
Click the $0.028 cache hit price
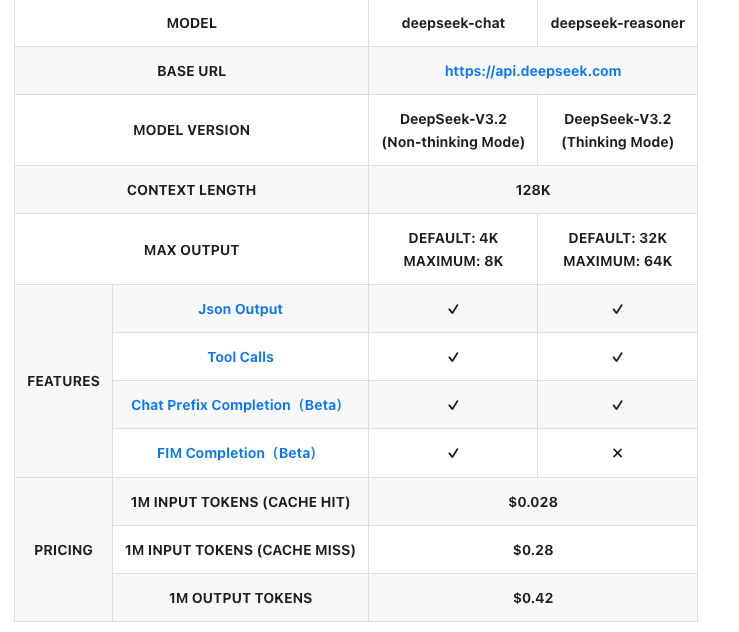pos(533,502)
